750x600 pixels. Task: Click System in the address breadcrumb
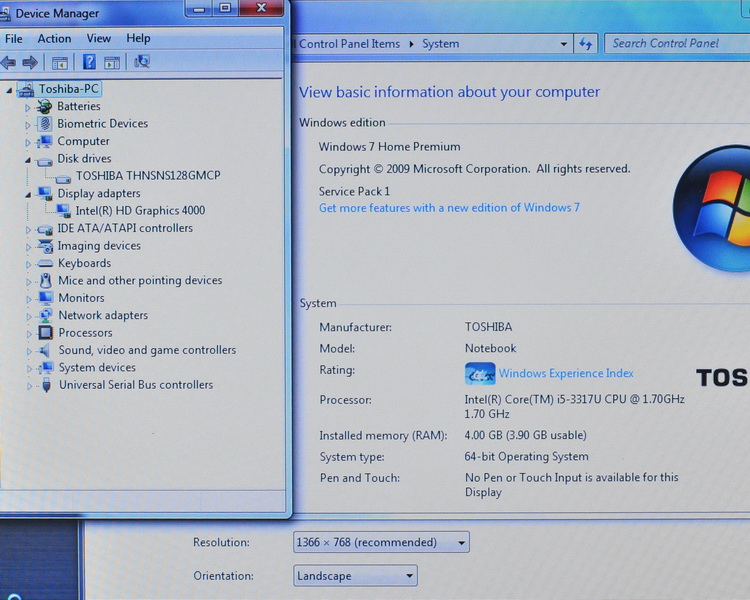coord(441,44)
